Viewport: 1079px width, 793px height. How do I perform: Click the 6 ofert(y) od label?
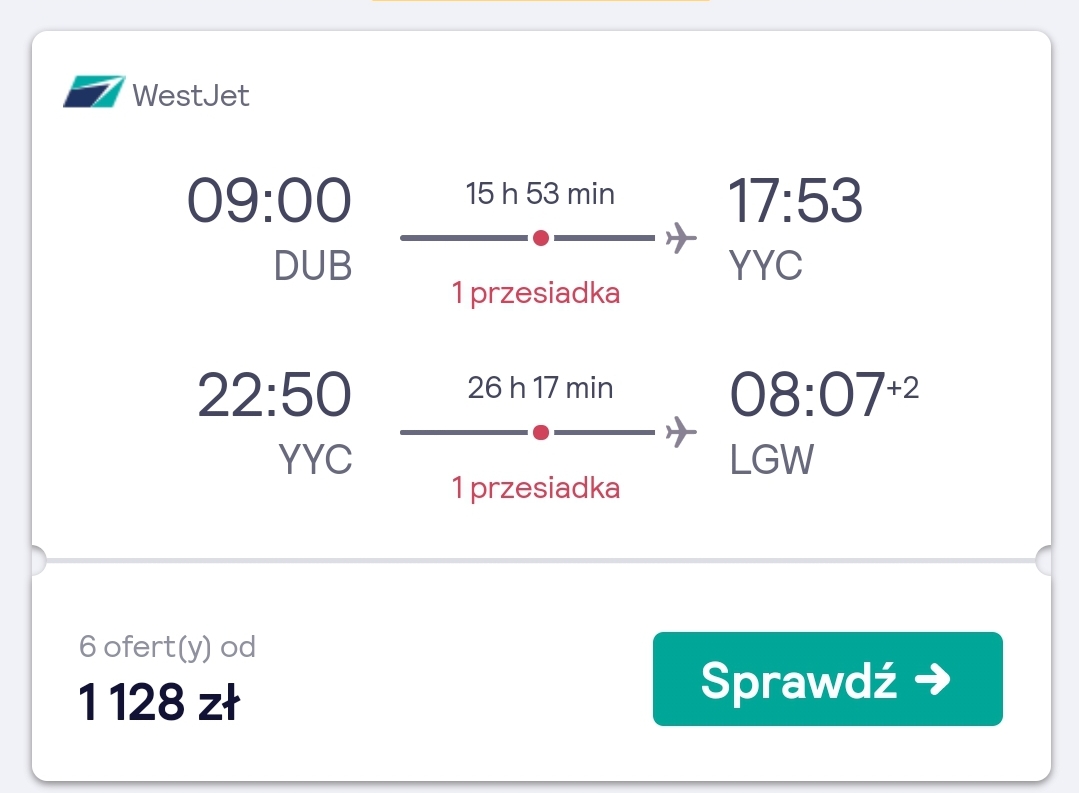[167, 647]
